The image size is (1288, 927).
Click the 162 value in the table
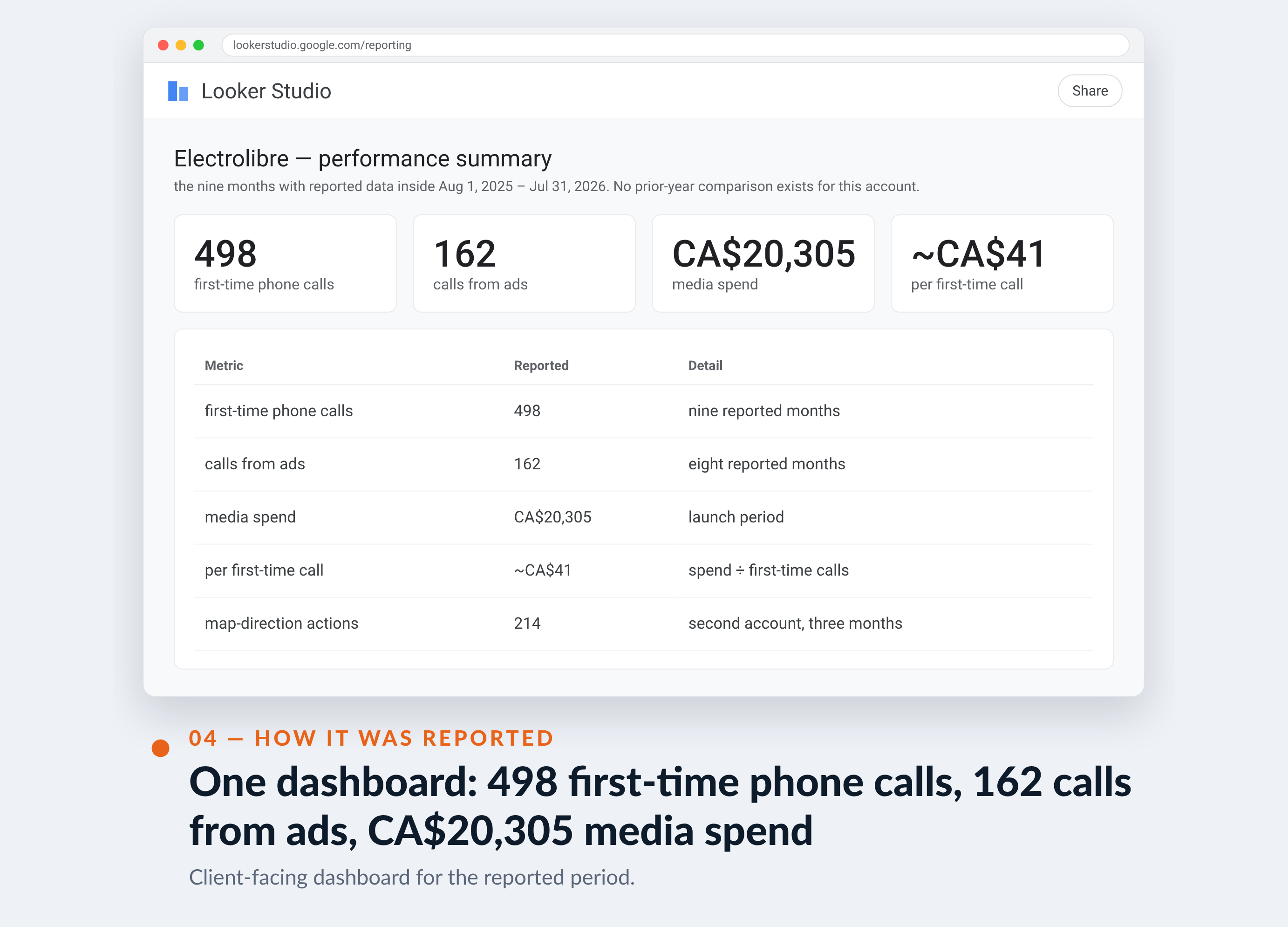pos(526,464)
